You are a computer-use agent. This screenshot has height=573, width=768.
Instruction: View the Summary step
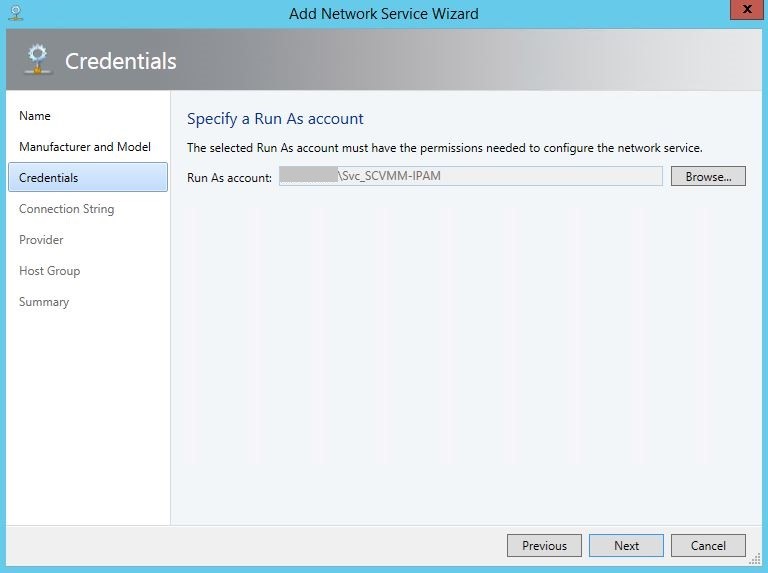point(44,302)
